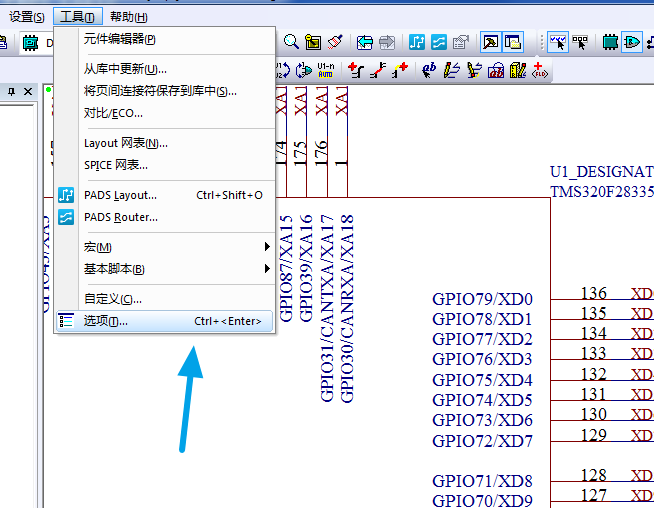The image size is (654, 508).
Task: Click the PADS Layout menu entry icon
Action: (66, 195)
